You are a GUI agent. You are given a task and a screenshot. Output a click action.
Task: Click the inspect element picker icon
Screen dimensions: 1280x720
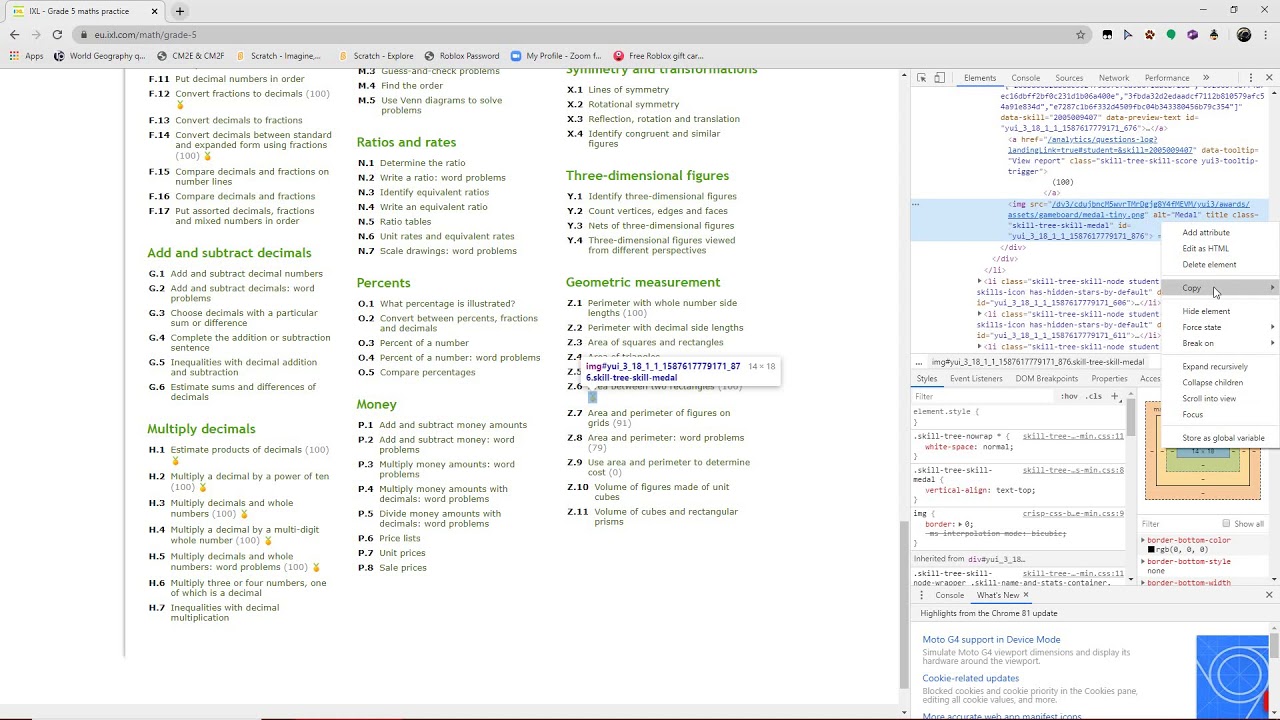pyautogui.click(x=920, y=78)
